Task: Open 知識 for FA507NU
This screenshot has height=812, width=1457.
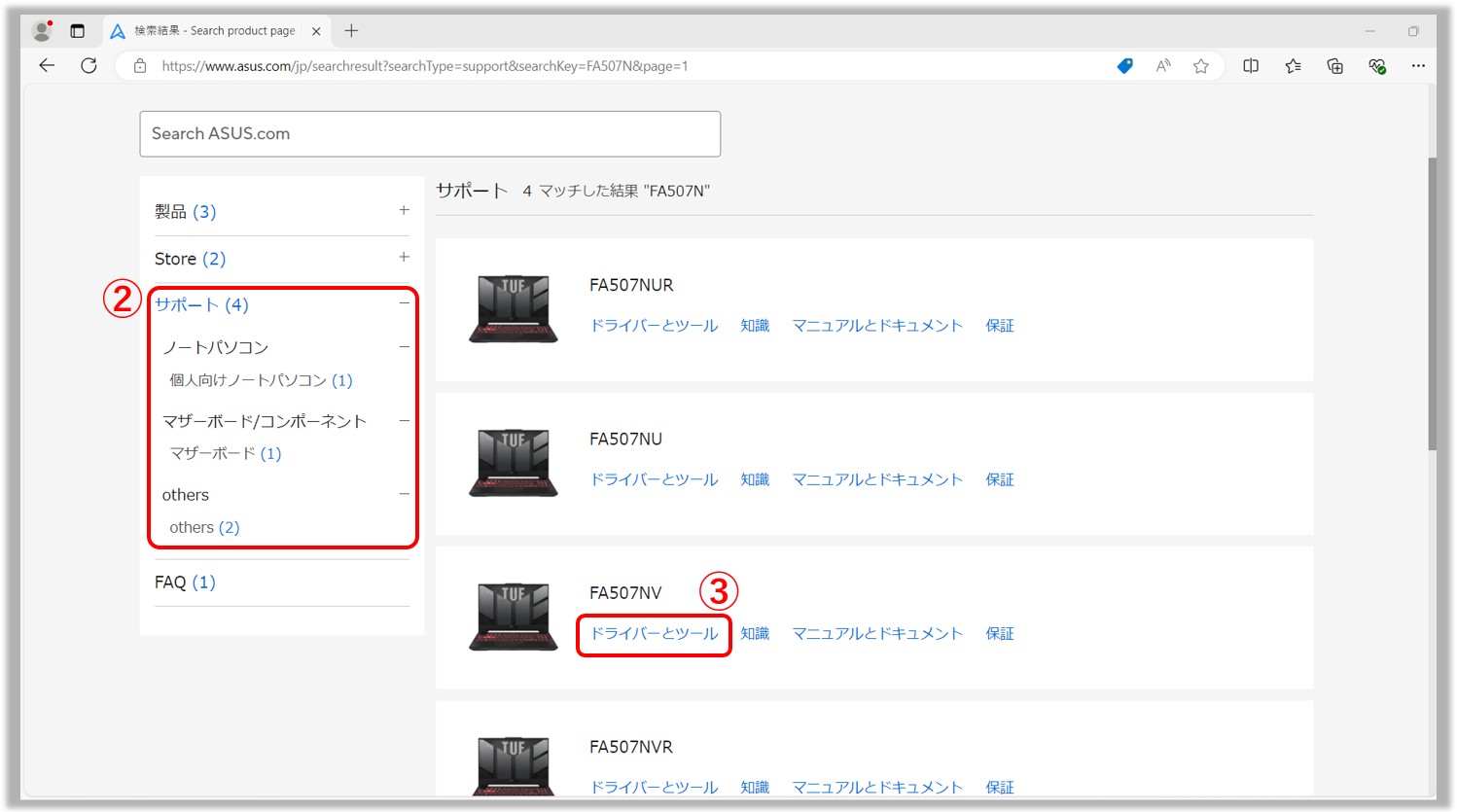Action: point(755,479)
